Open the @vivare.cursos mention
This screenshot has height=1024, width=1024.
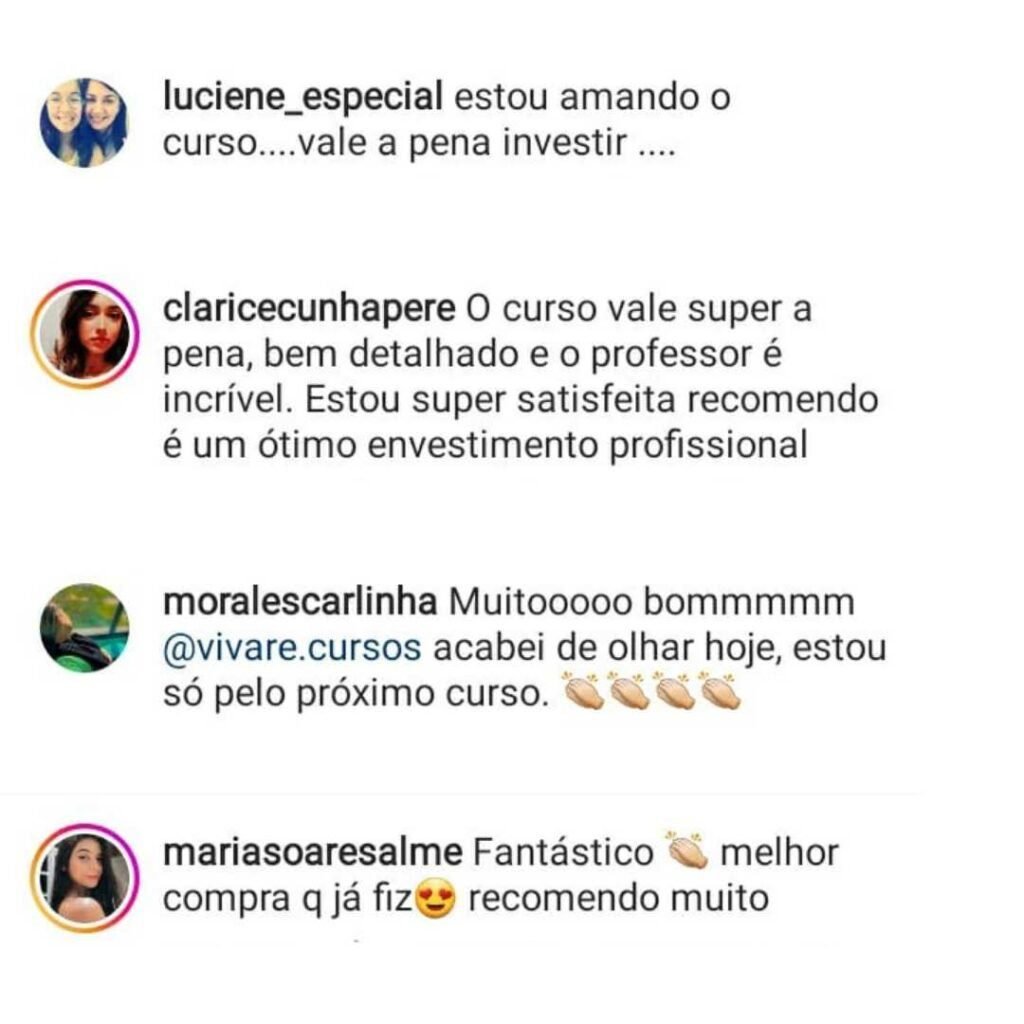pos(292,648)
